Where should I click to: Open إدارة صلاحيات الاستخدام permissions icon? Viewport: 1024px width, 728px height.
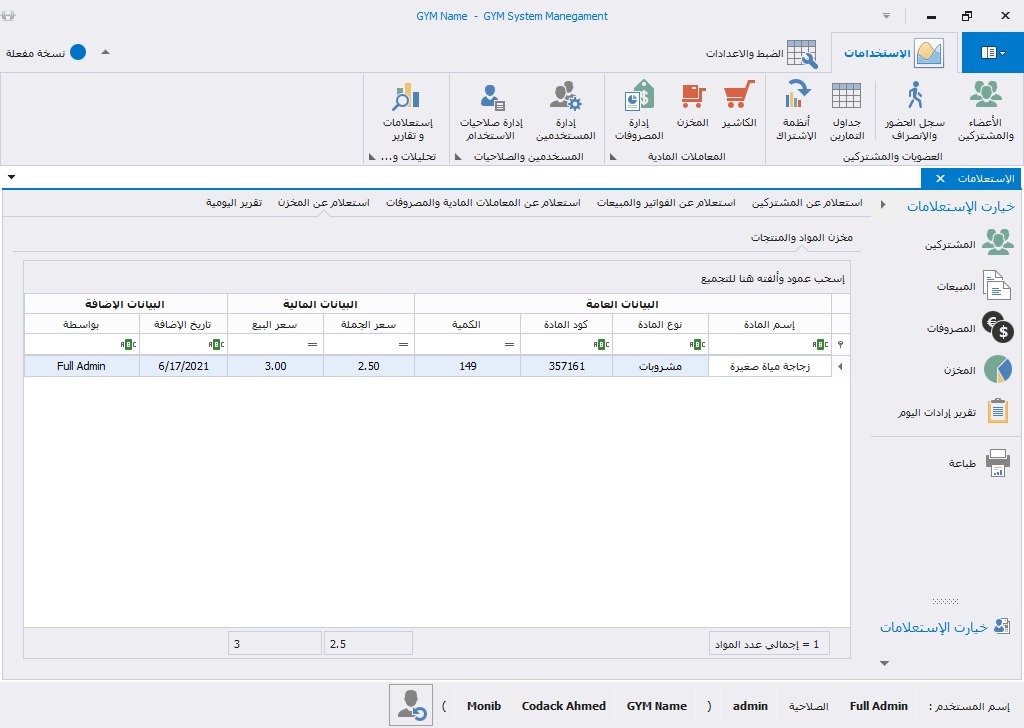[491, 110]
